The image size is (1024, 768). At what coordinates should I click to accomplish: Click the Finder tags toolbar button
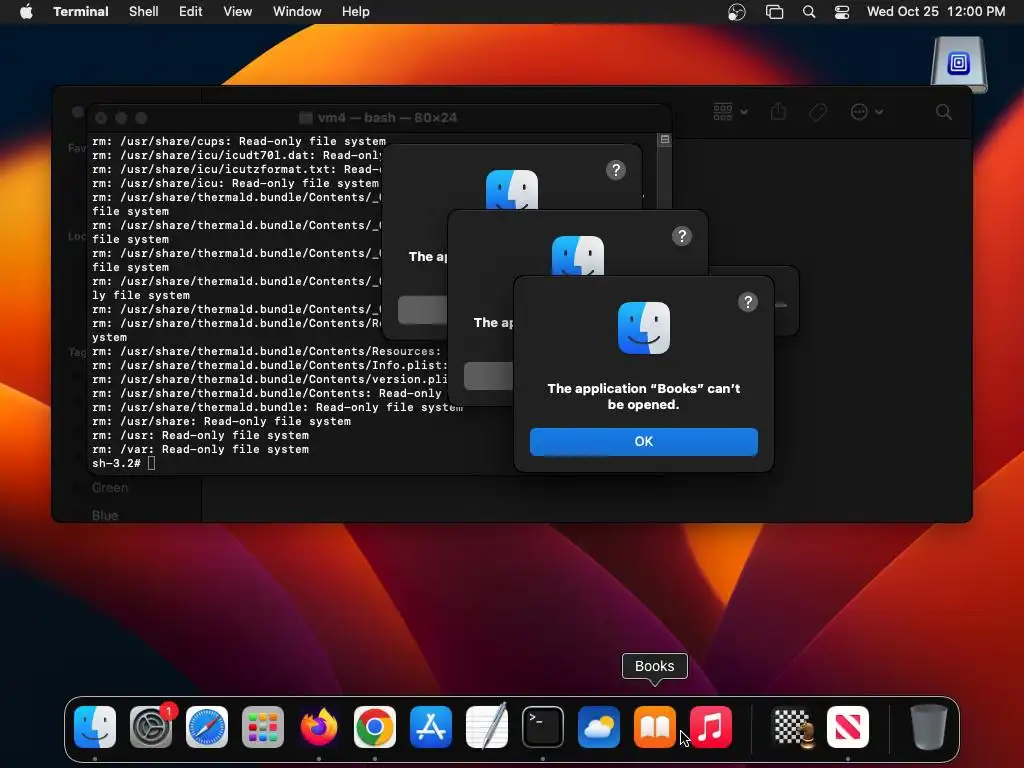pos(818,112)
